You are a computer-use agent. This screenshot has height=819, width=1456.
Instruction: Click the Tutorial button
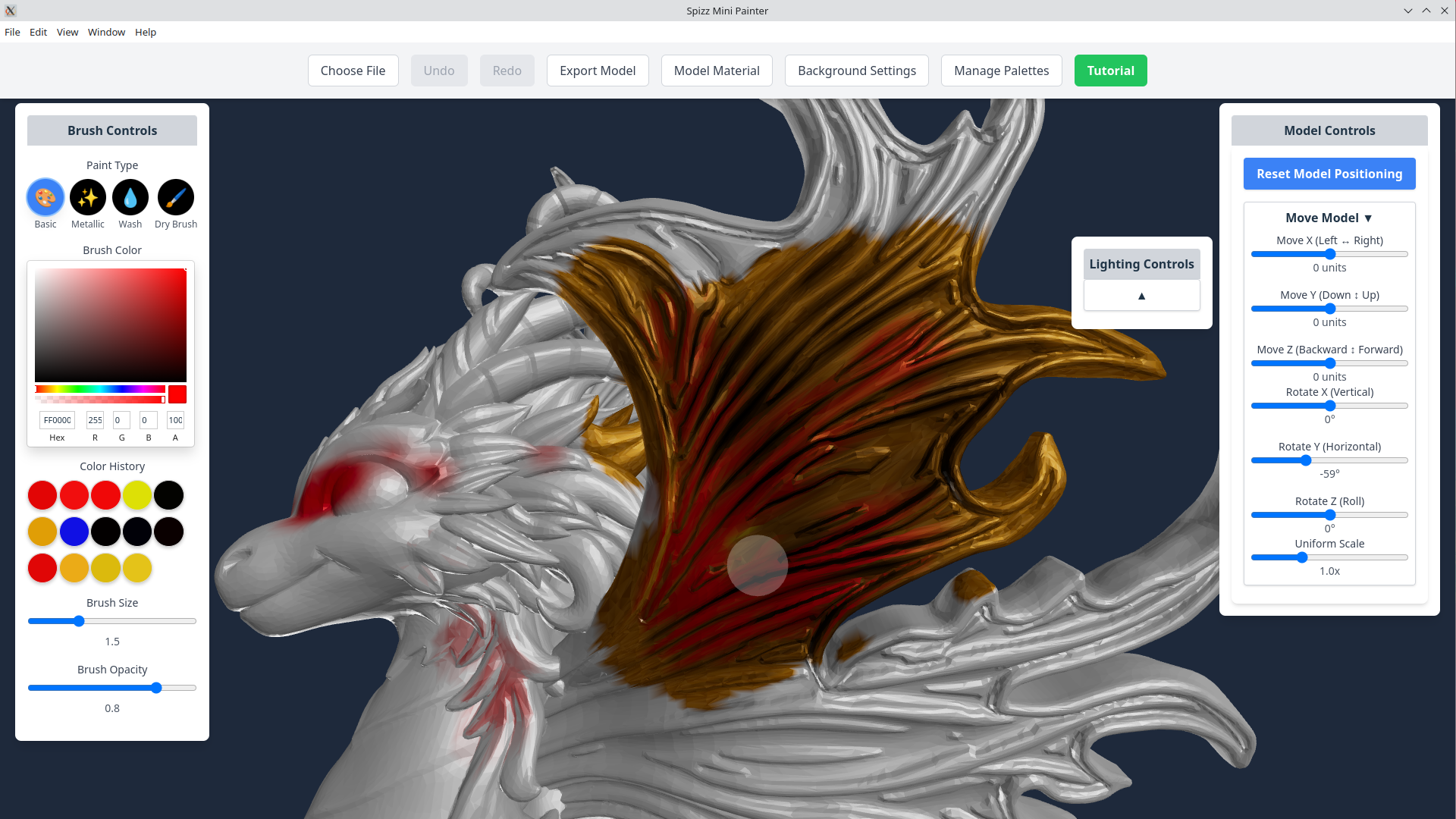1110,70
